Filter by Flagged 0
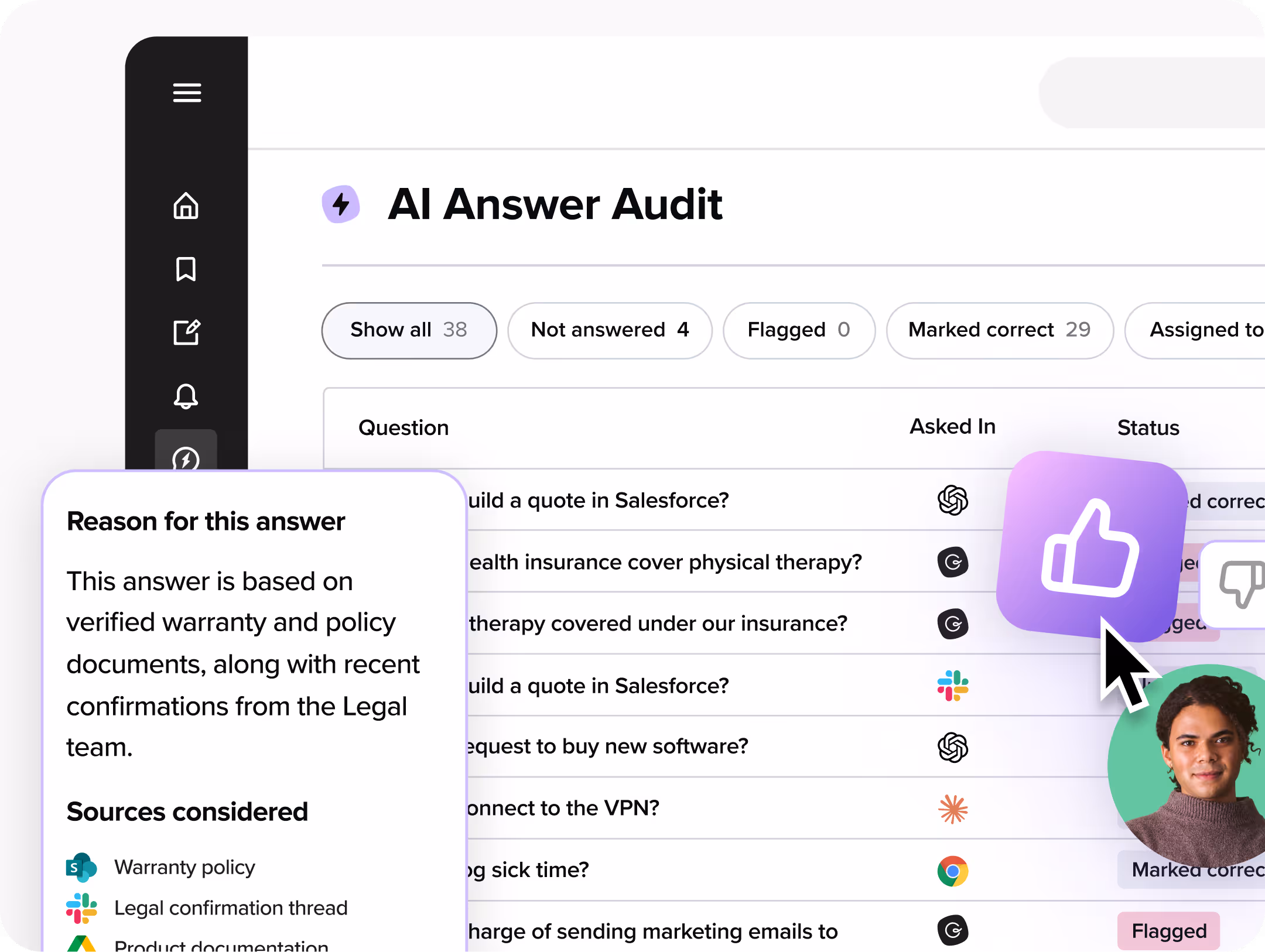The width and height of the screenshot is (1265, 952). [x=799, y=330]
